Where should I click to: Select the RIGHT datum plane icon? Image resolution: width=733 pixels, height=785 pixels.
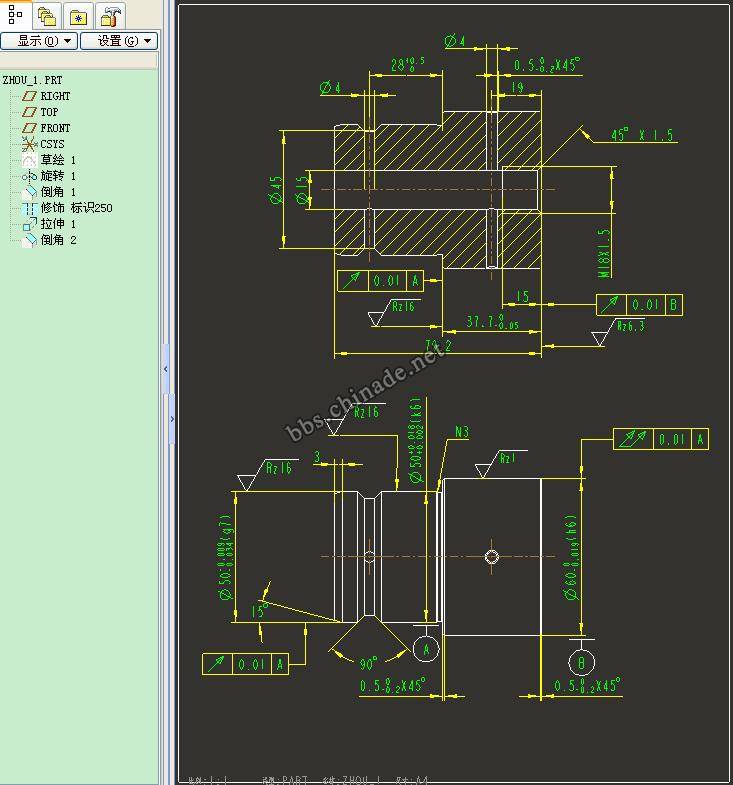coord(30,96)
